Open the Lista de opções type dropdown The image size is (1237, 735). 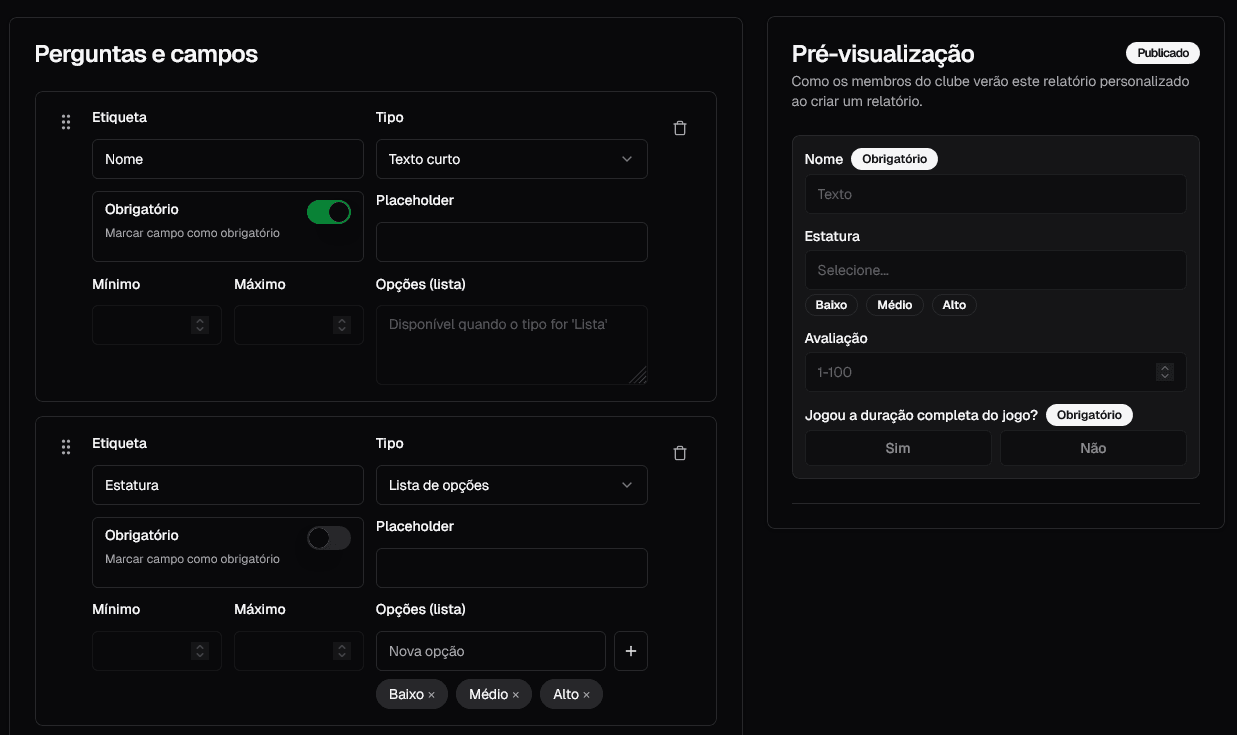tap(511, 485)
